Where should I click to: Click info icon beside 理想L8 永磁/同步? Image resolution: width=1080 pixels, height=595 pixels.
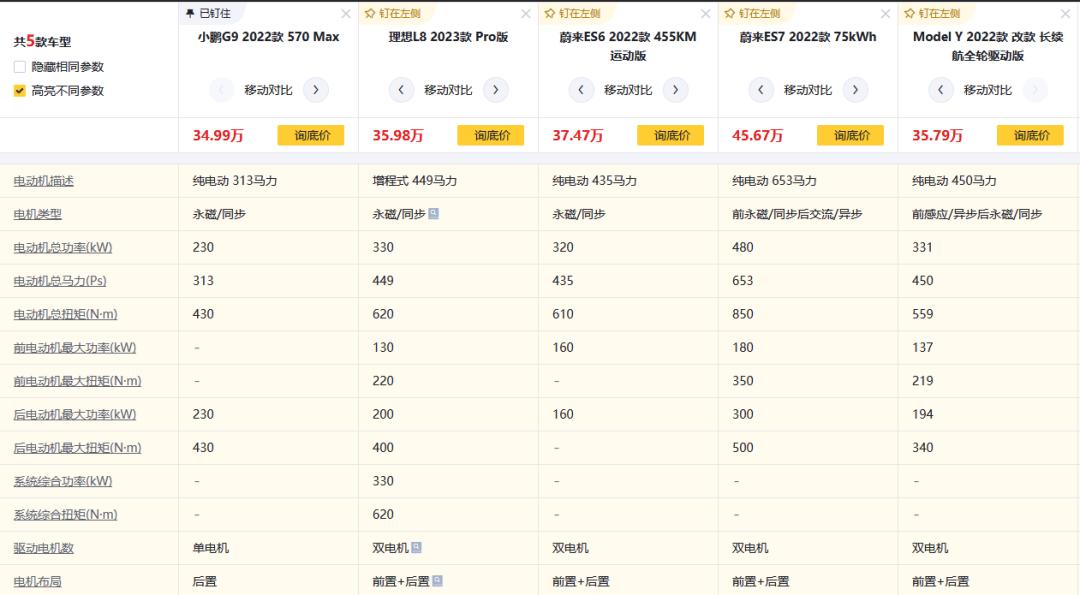click(x=433, y=214)
